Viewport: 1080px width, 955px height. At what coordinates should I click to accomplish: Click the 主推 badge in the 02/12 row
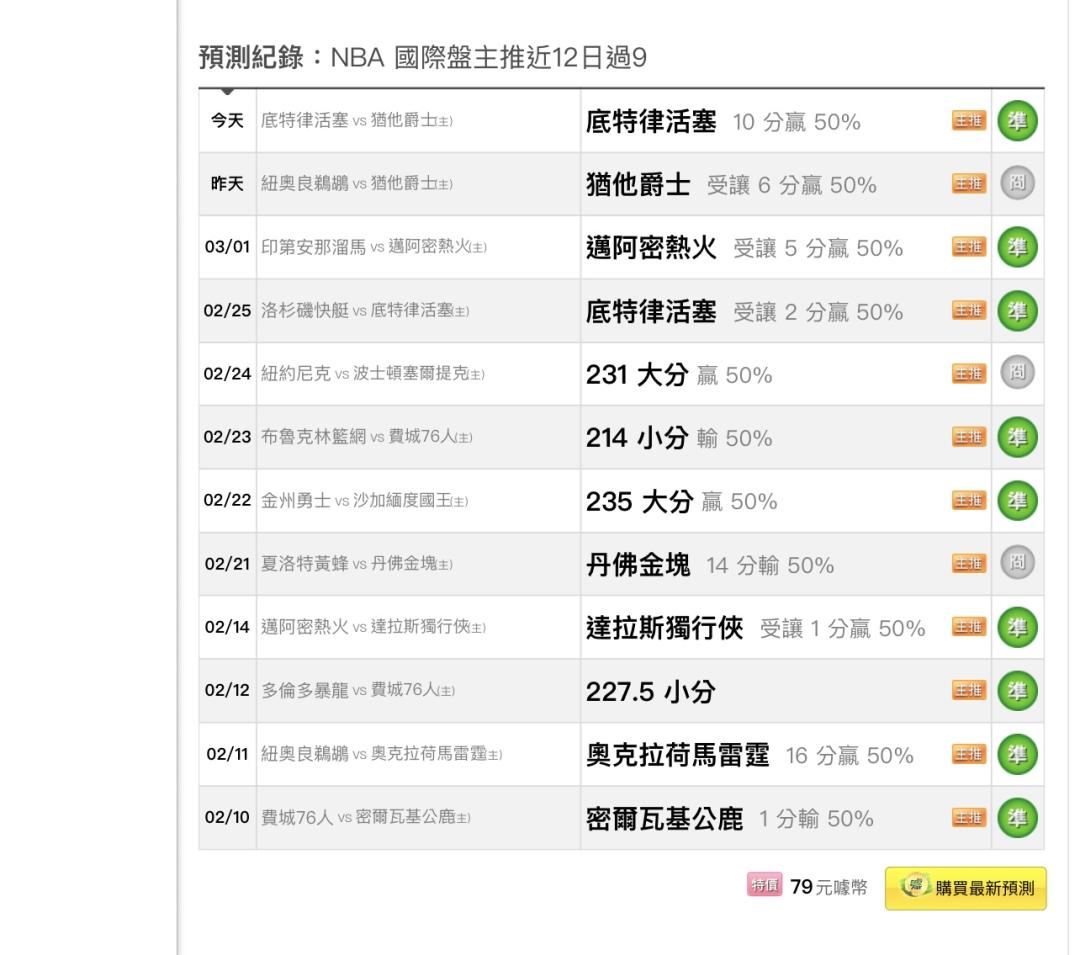click(x=969, y=691)
